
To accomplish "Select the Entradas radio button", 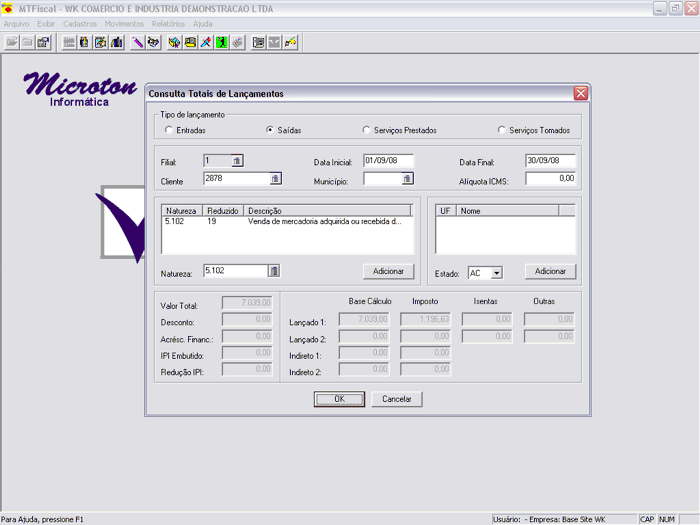I will (x=168, y=130).
